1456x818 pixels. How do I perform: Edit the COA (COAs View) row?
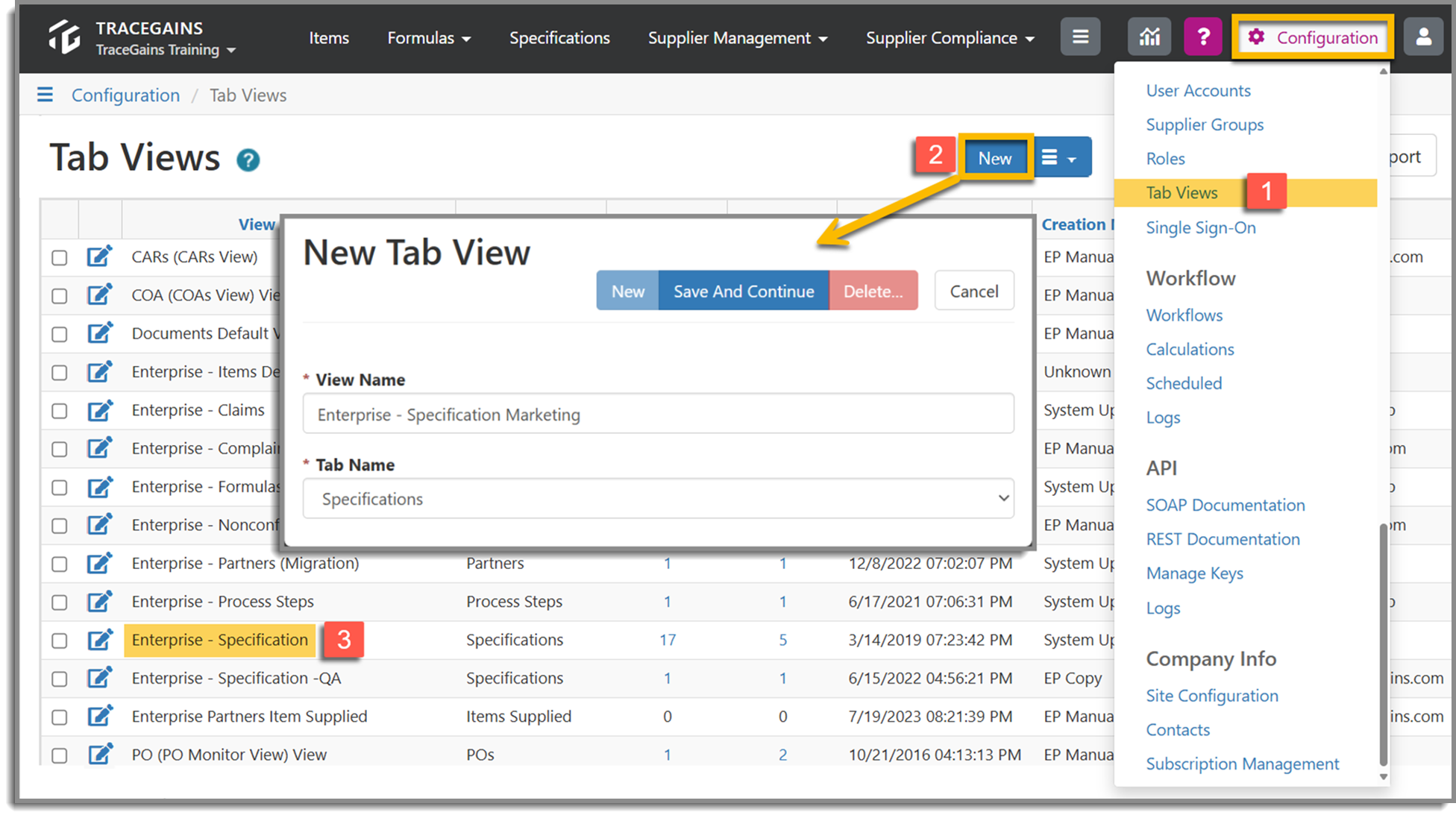[99, 295]
